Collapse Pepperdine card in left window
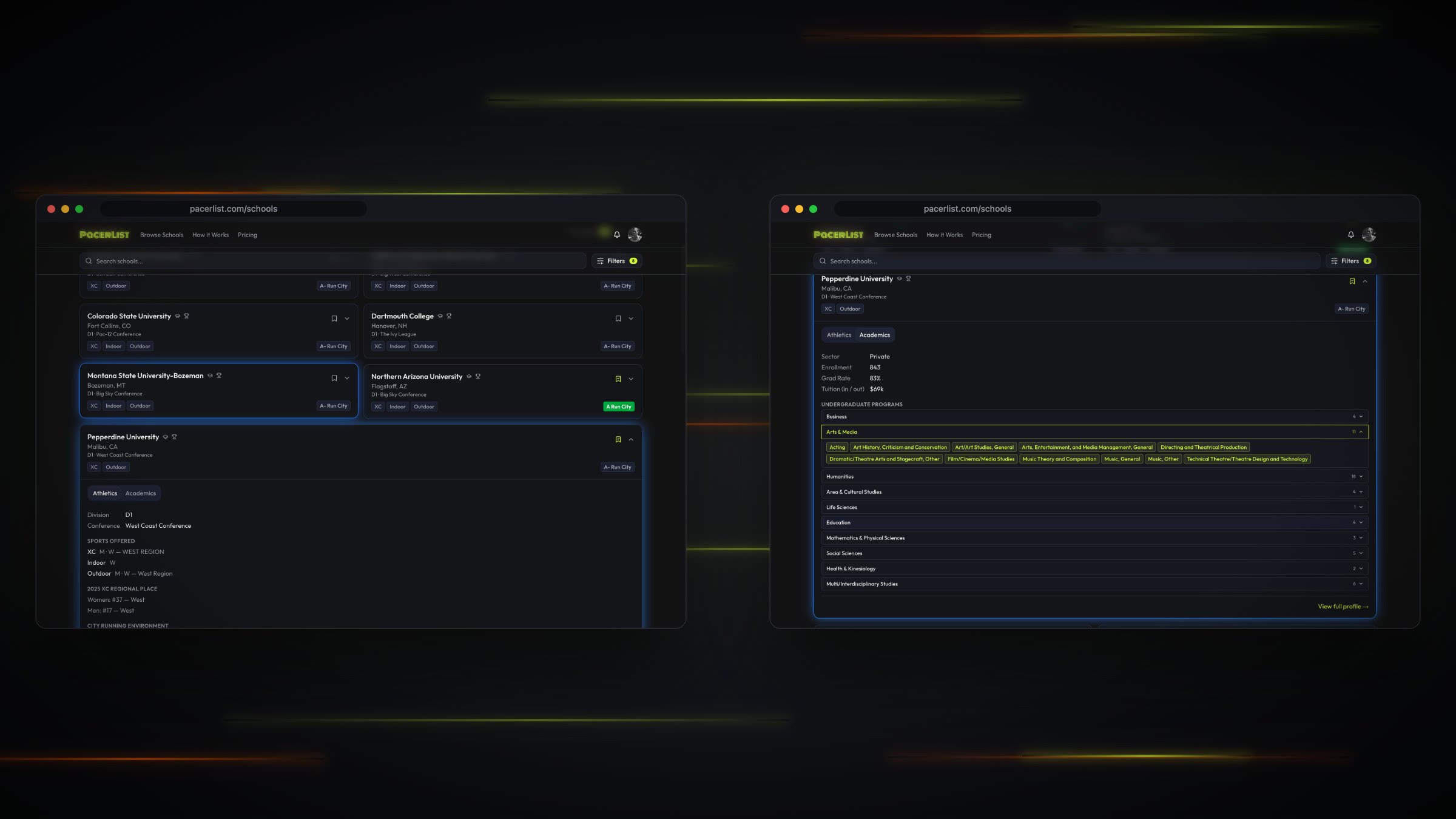Image resolution: width=1456 pixels, height=819 pixels. click(631, 439)
